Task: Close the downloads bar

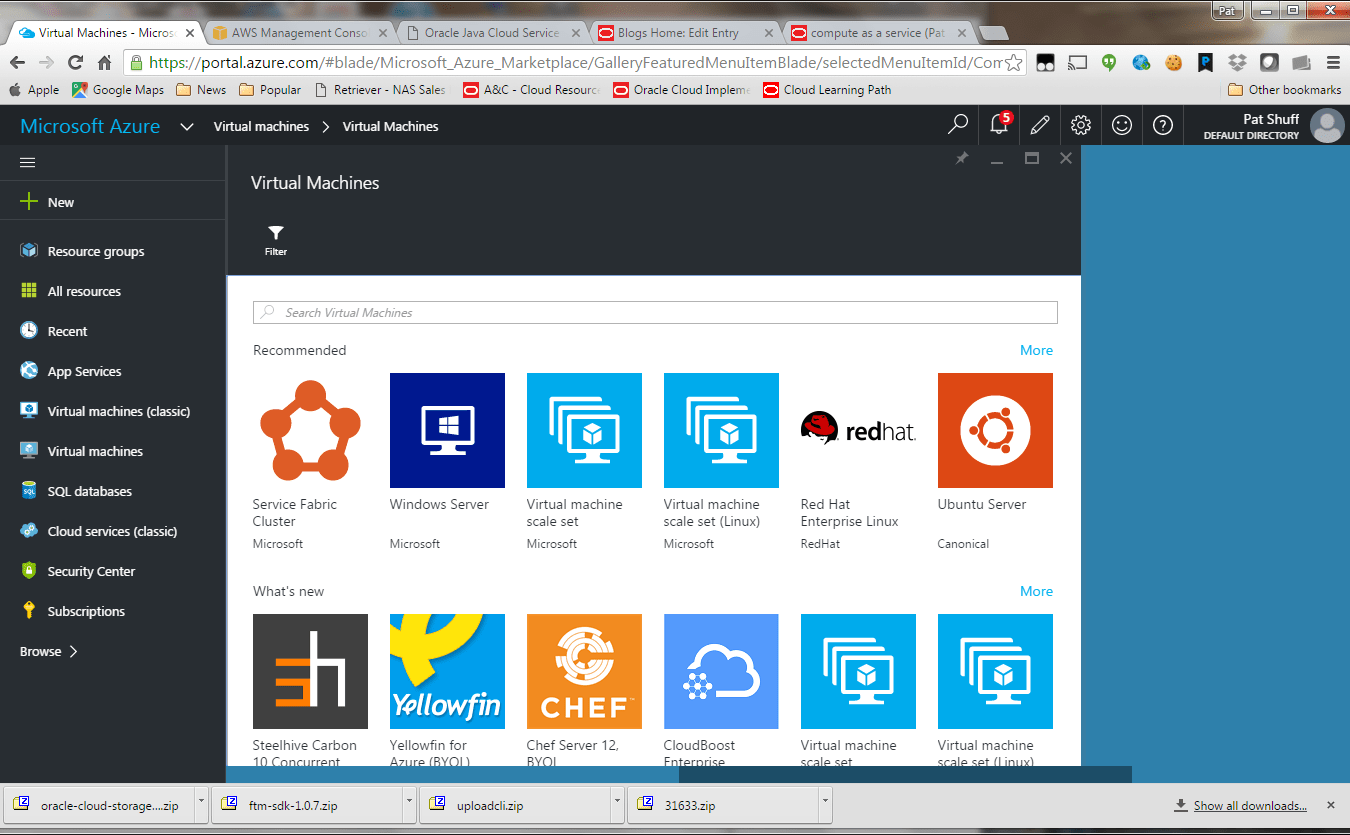Action: [1330, 804]
